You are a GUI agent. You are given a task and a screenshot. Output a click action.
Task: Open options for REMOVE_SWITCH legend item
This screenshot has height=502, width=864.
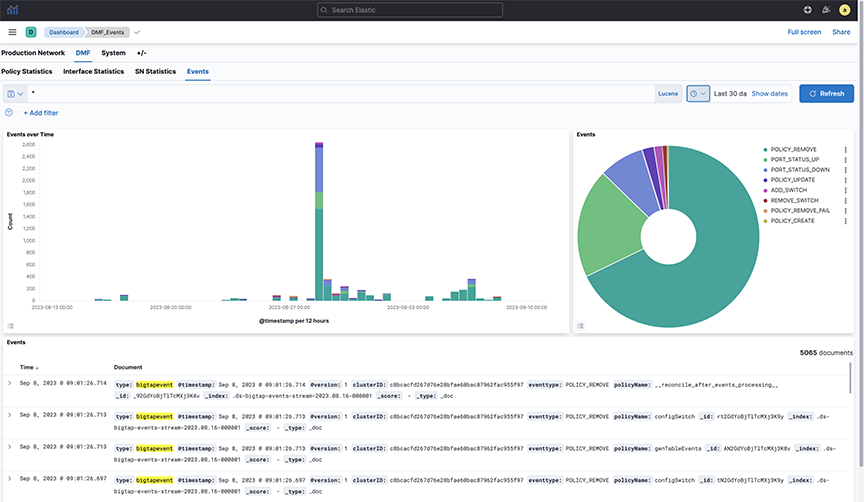845,201
